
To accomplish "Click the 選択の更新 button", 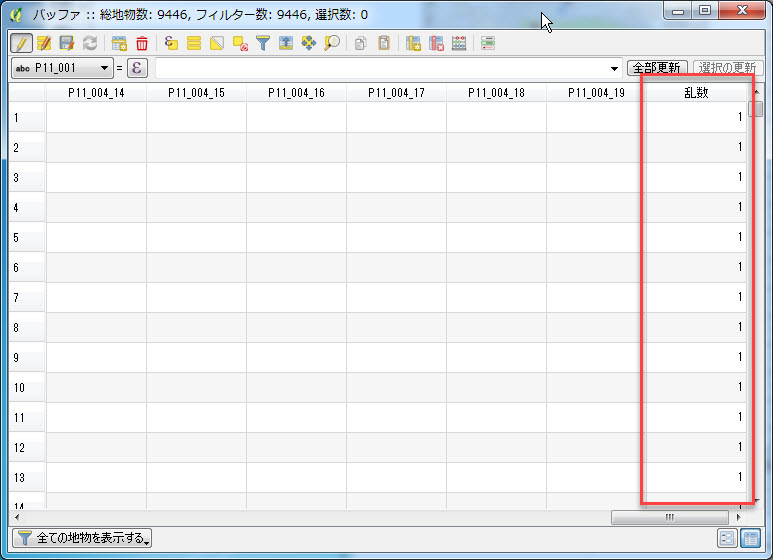I will (x=727, y=68).
